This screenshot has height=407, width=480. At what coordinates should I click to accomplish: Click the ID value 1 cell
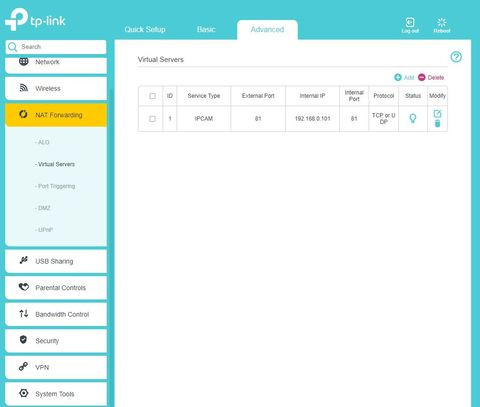(x=170, y=119)
